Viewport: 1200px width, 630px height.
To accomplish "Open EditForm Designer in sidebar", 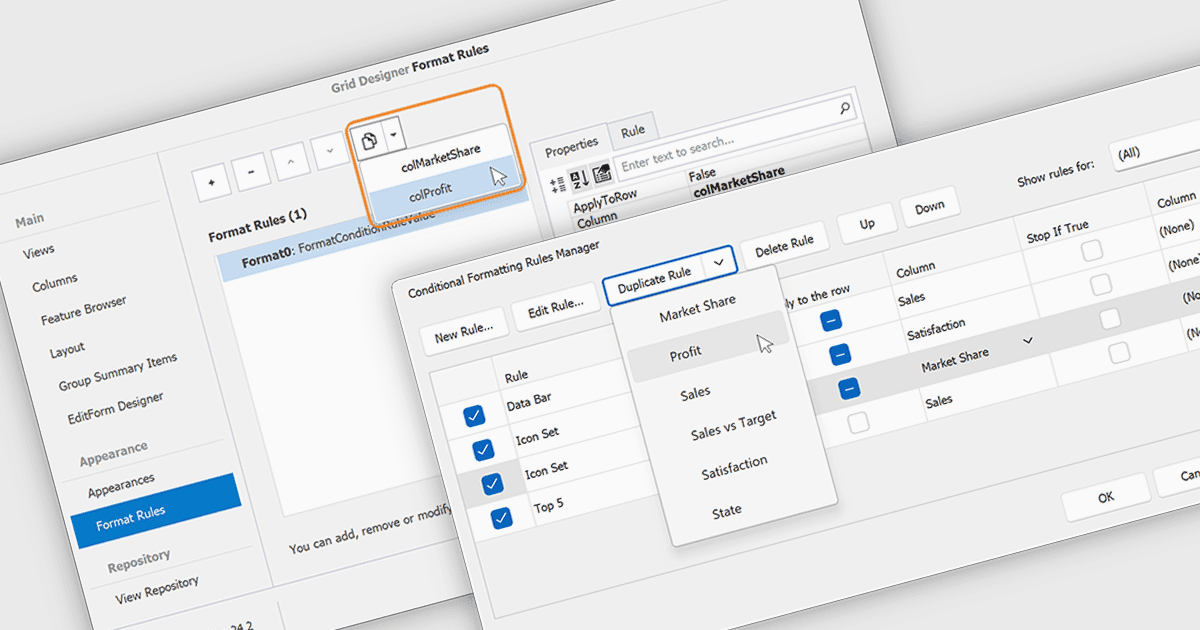I will [x=115, y=408].
